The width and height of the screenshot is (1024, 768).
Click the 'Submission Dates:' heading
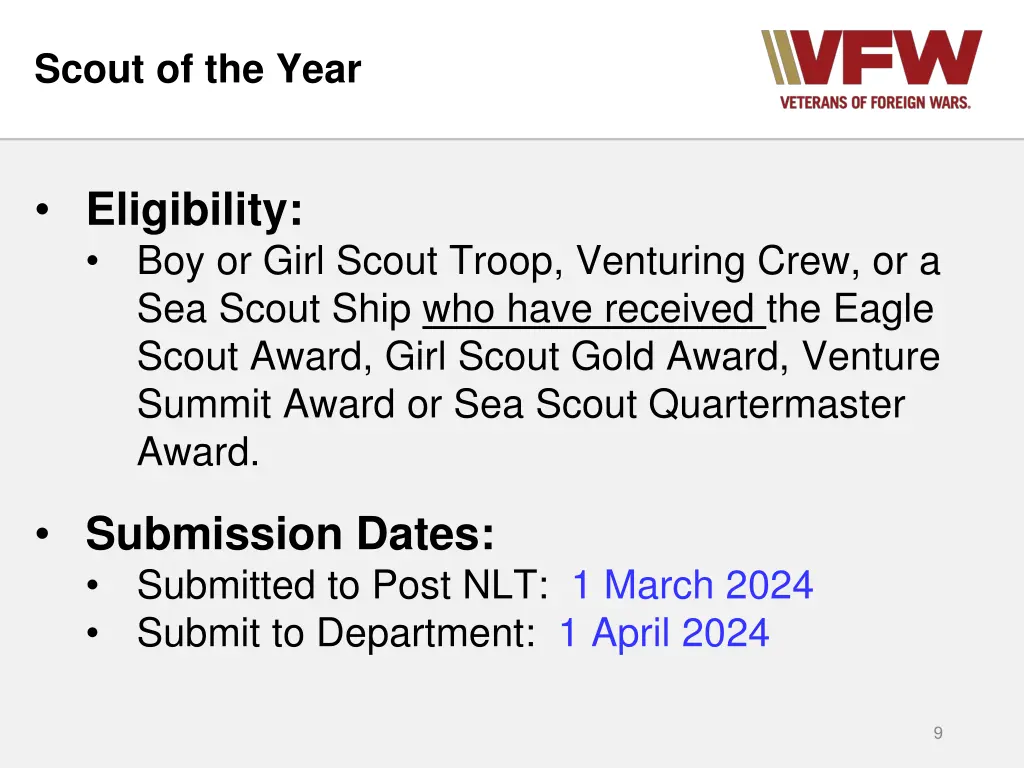(290, 533)
